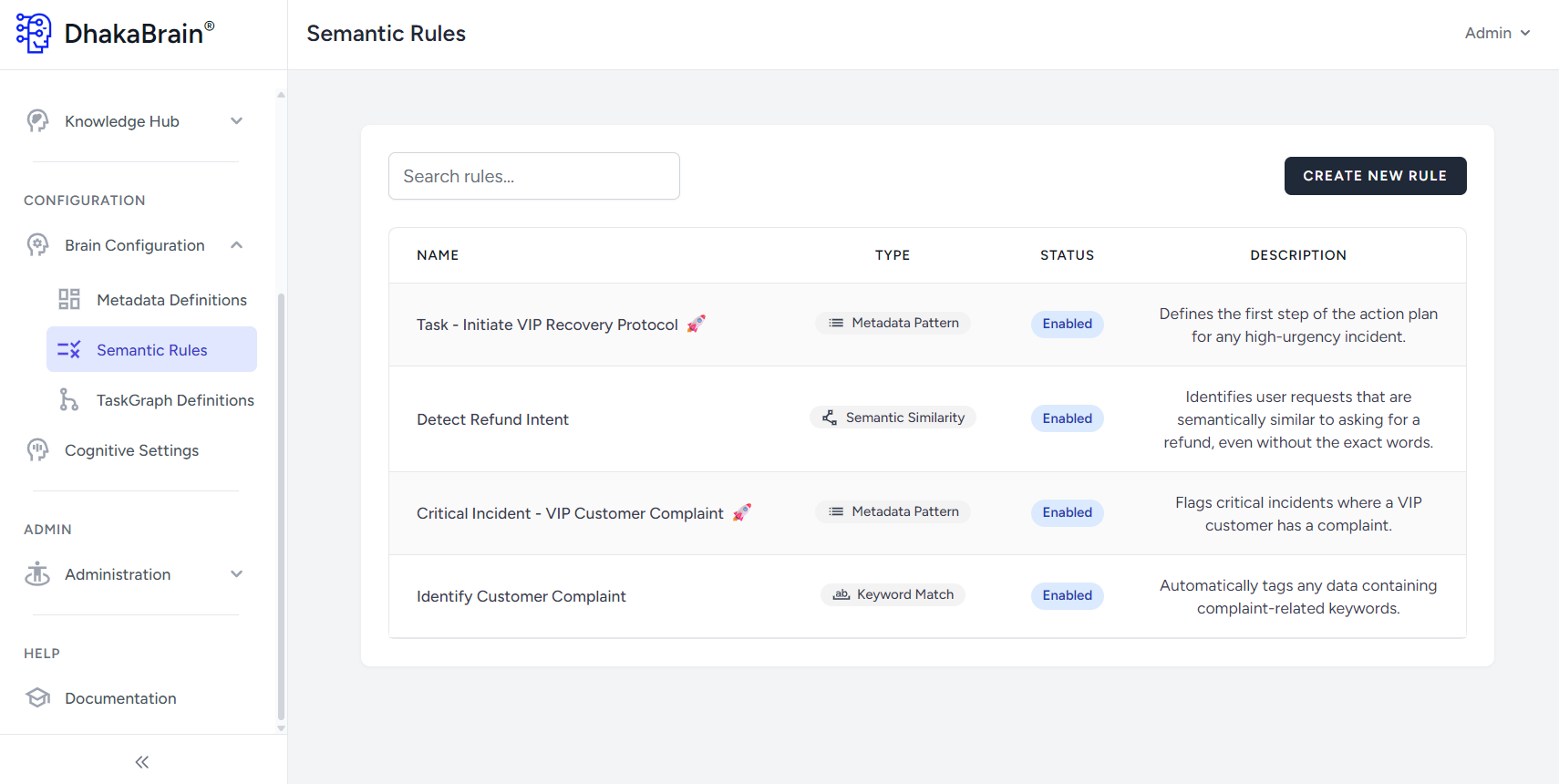Click description 'Automatically tags any data containing'
Image resolution: width=1559 pixels, height=784 pixels.
[1298, 585]
